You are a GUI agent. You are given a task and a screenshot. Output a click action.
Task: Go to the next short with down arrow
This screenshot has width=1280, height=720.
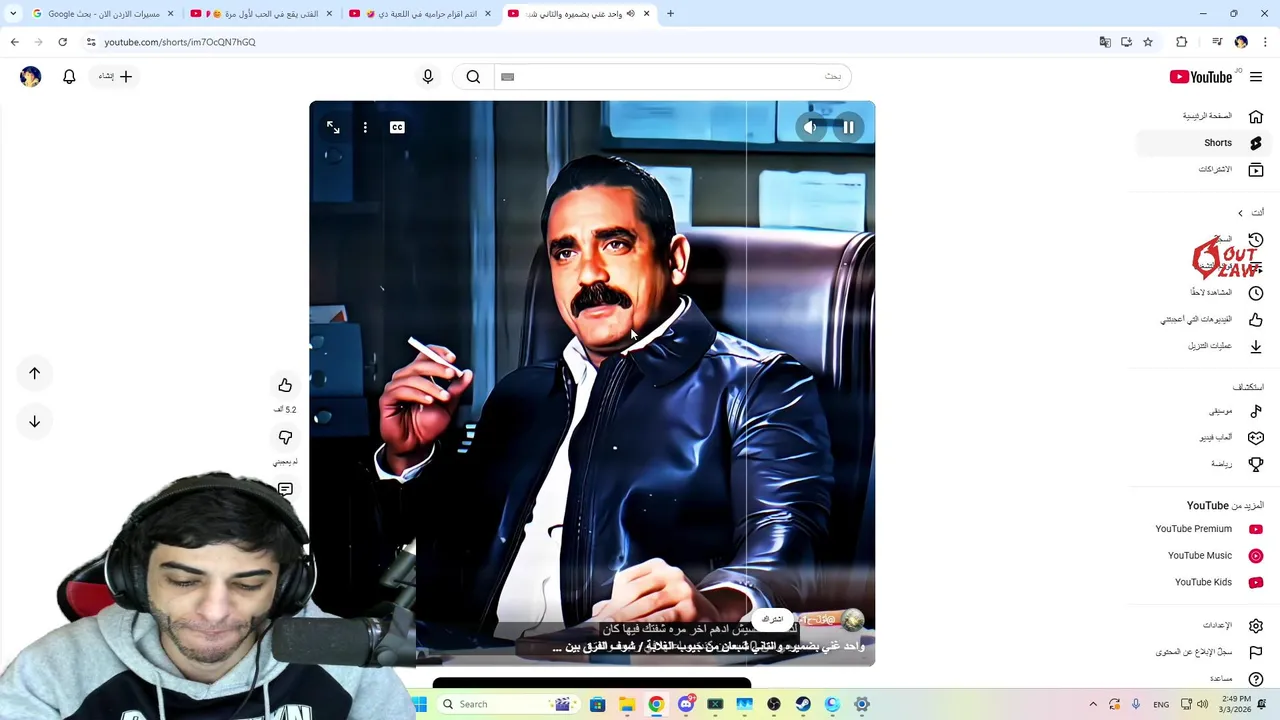(34, 421)
